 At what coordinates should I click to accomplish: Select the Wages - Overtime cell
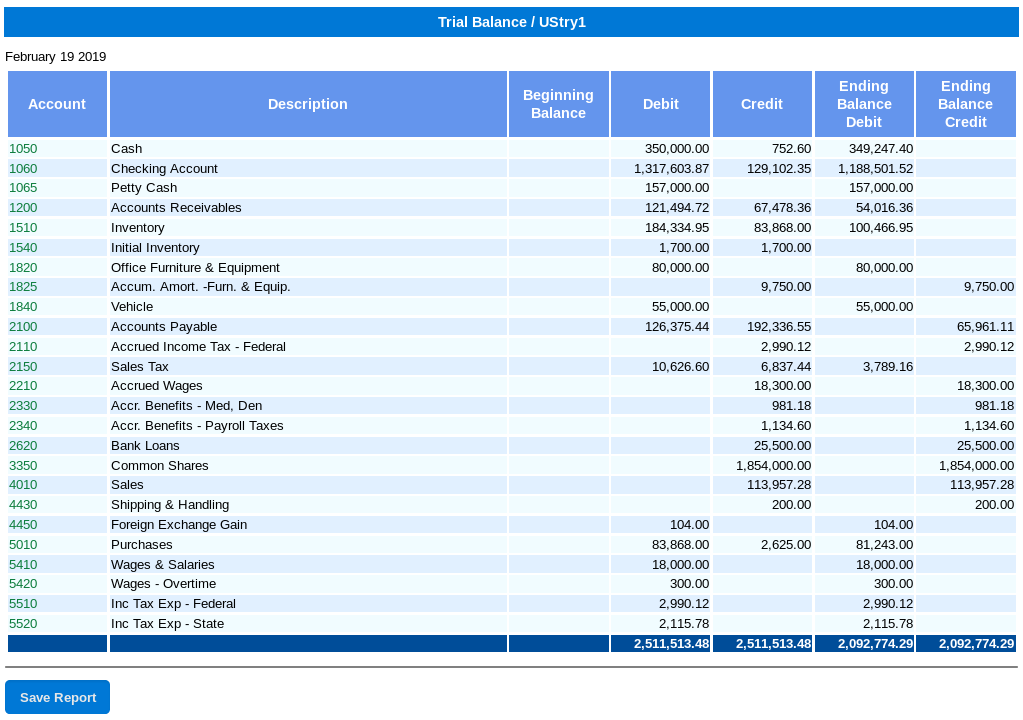coord(308,584)
